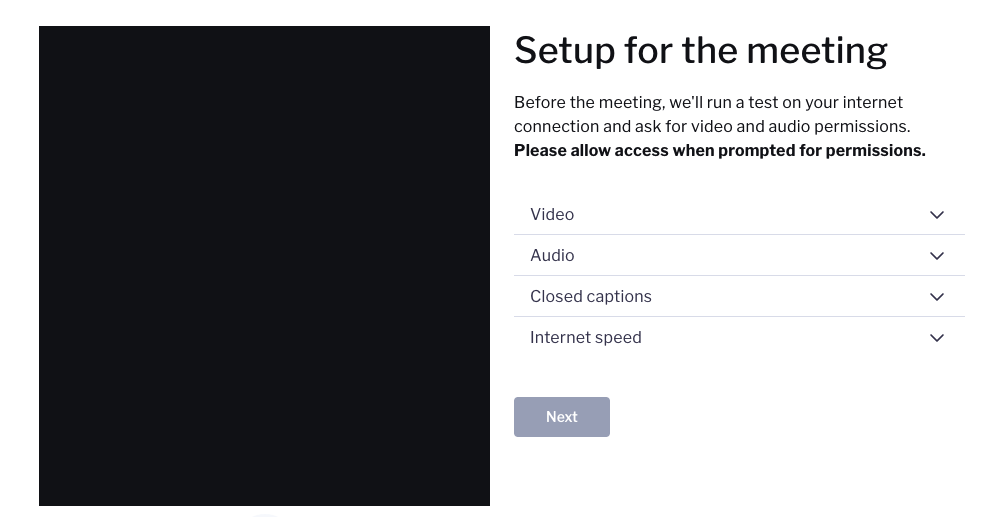Select the "Video" label text

point(552,215)
